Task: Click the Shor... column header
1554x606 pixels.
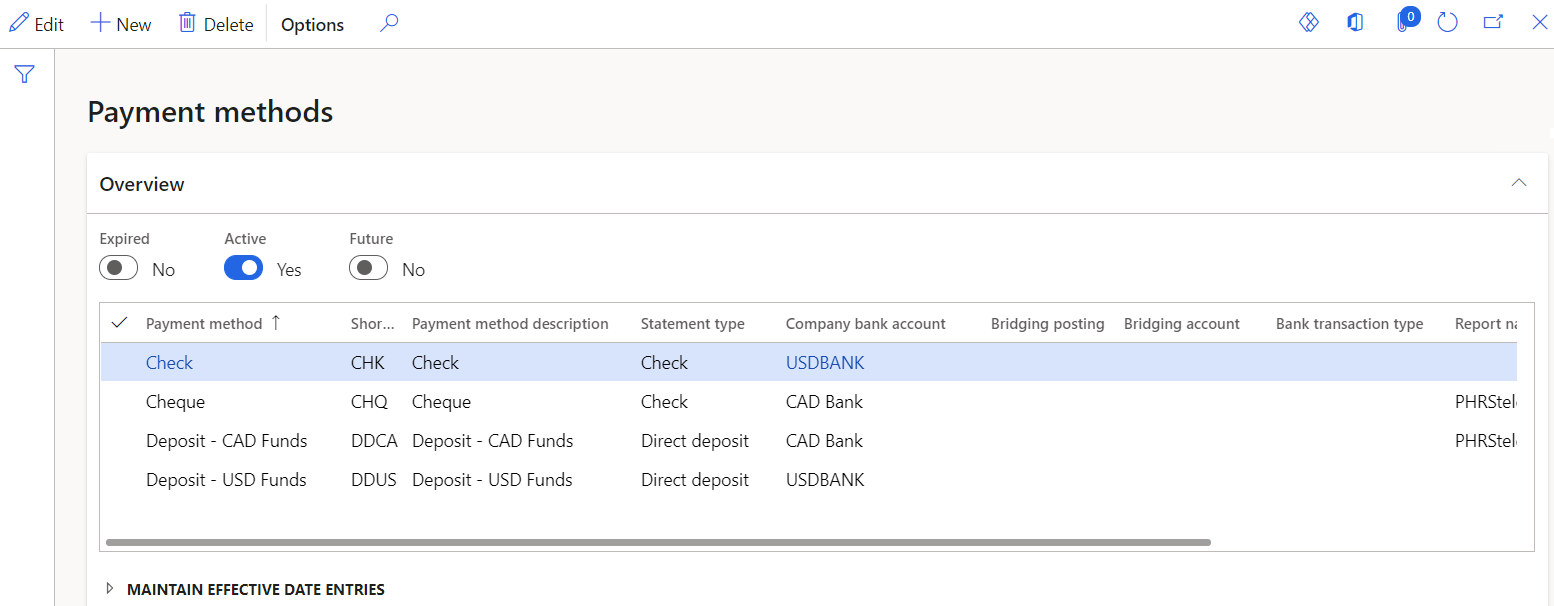Action: [373, 324]
